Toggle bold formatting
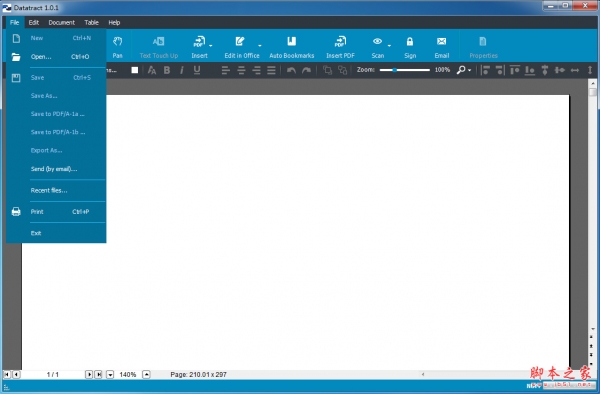Screen dimensions: 600x394 (167, 70)
